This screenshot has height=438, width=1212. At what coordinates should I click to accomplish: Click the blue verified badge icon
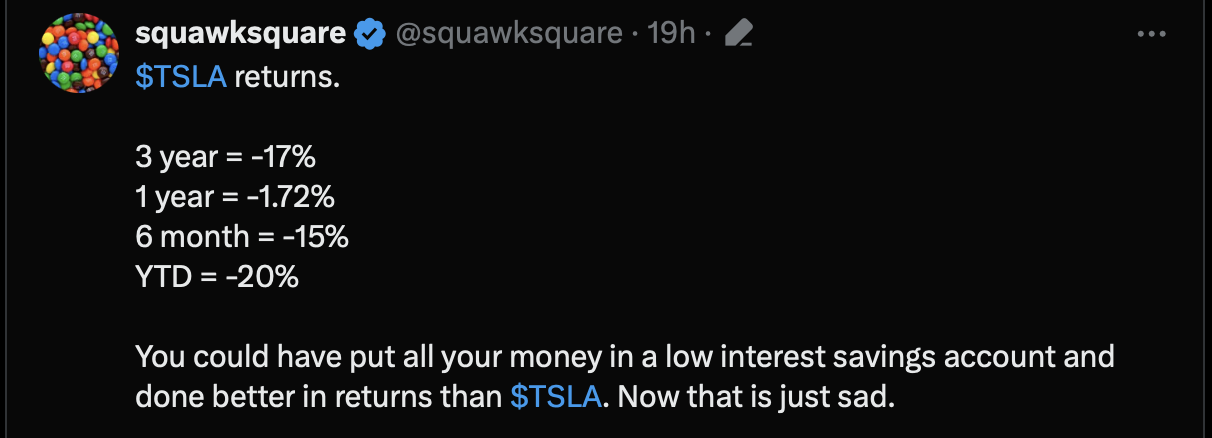coord(371,35)
